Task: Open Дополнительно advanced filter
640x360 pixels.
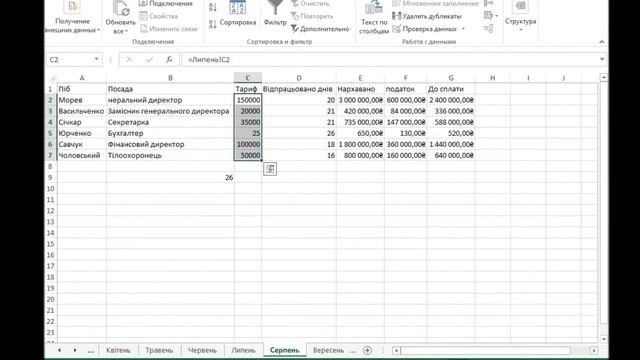Action: 320,29
